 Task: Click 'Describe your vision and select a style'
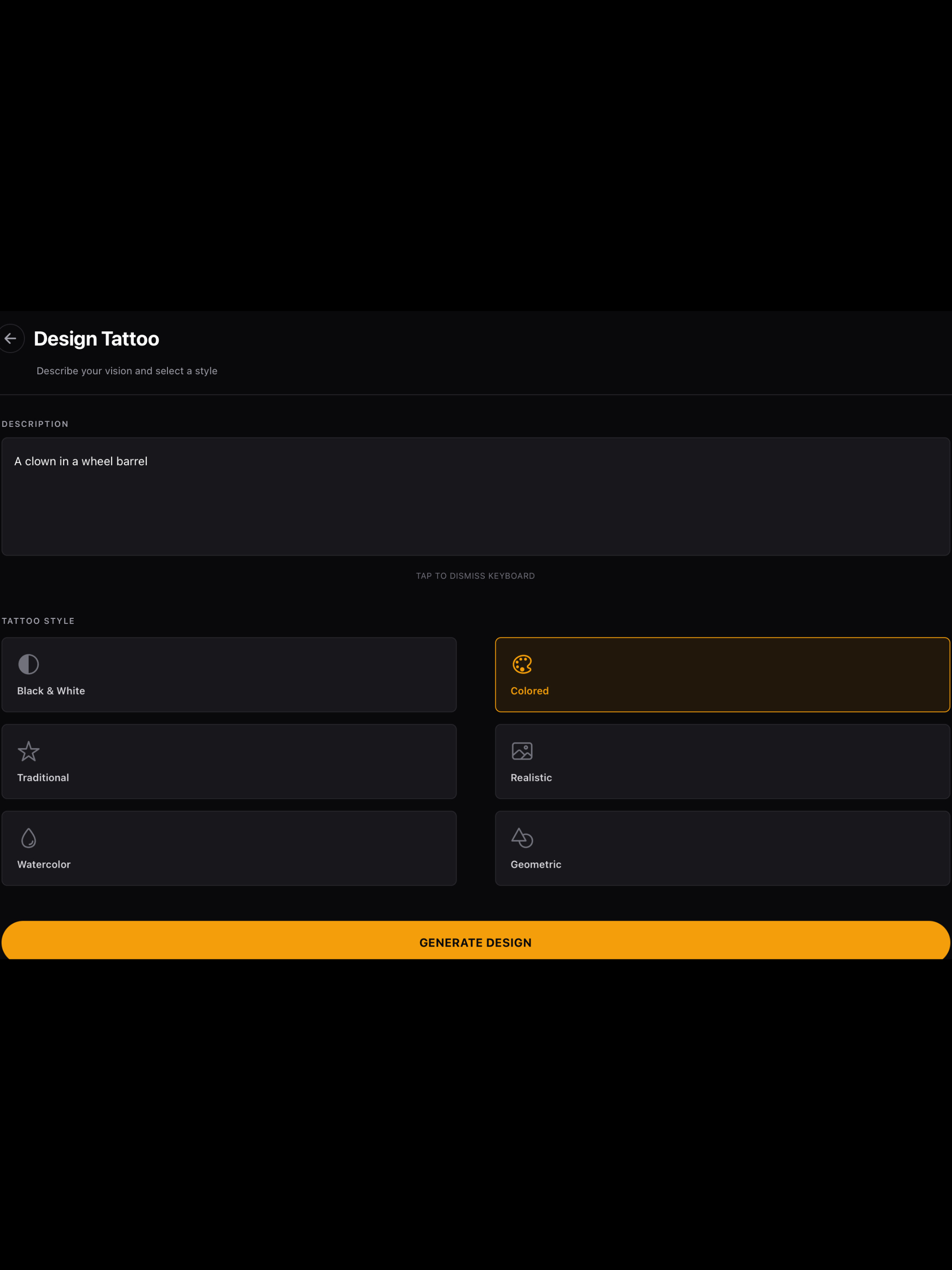(x=127, y=371)
